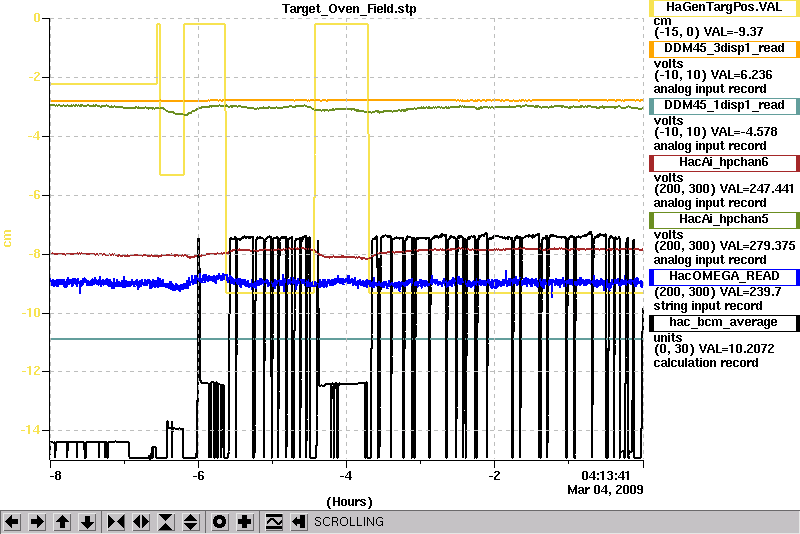Click the waveform graph-mode icon
The image size is (800, 534).
click(x=274, y=522)
